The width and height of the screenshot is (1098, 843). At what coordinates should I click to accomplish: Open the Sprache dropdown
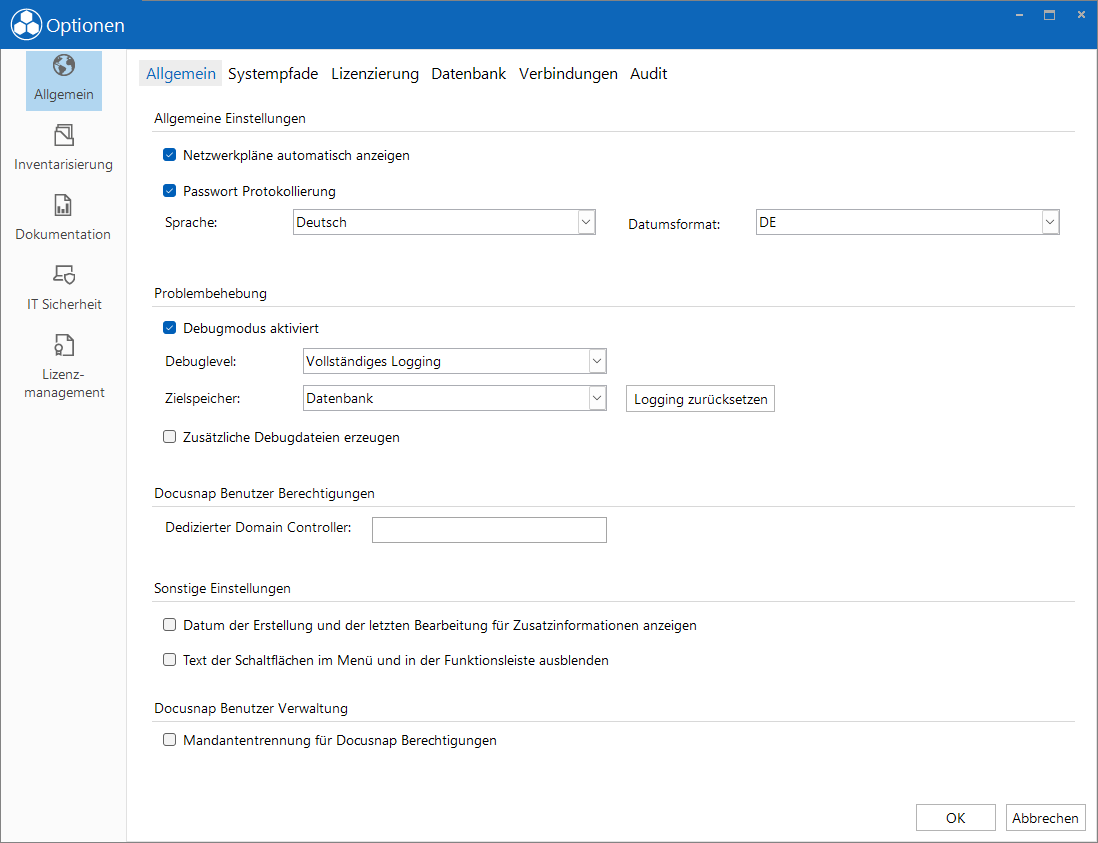(444, 222)
